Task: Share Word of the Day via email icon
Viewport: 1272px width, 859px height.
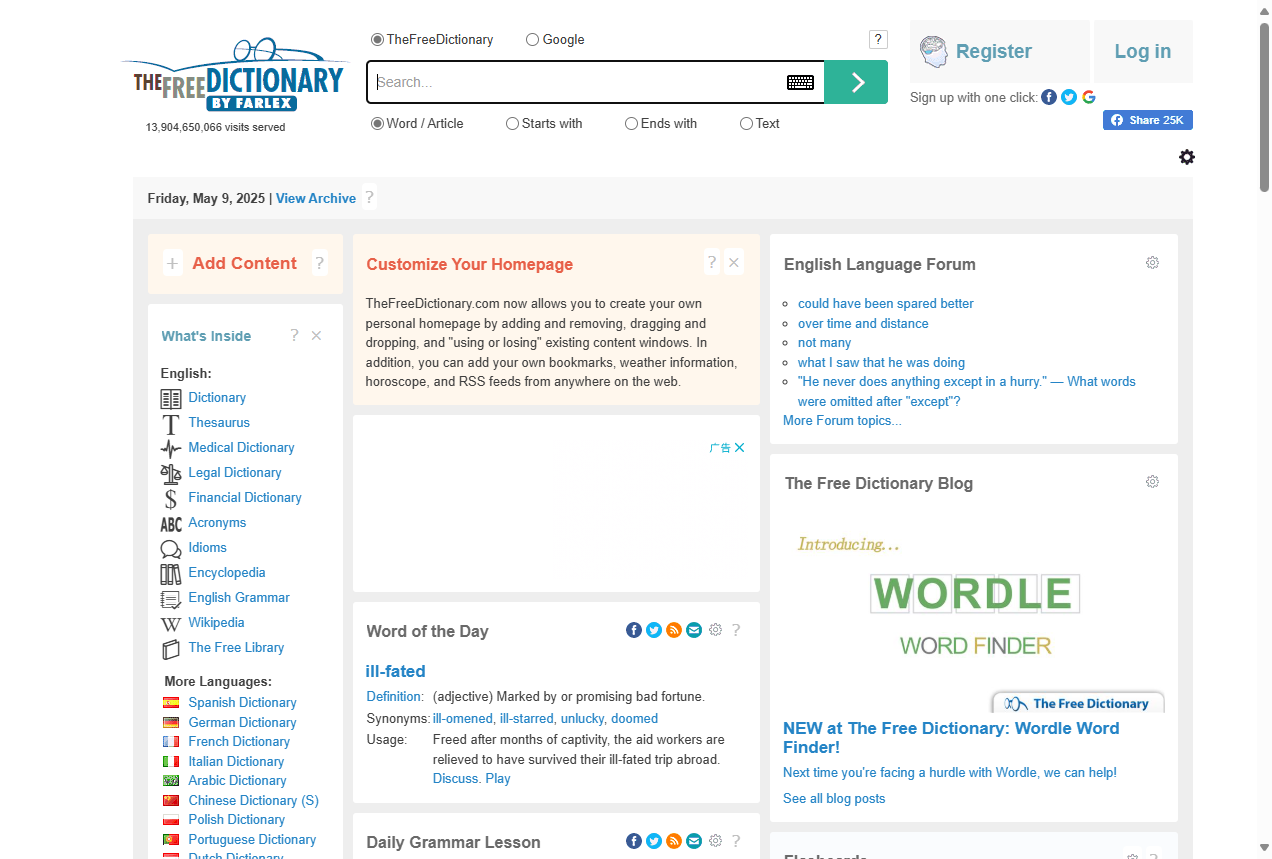Action: pyautogui.click(x=694, y=630)
